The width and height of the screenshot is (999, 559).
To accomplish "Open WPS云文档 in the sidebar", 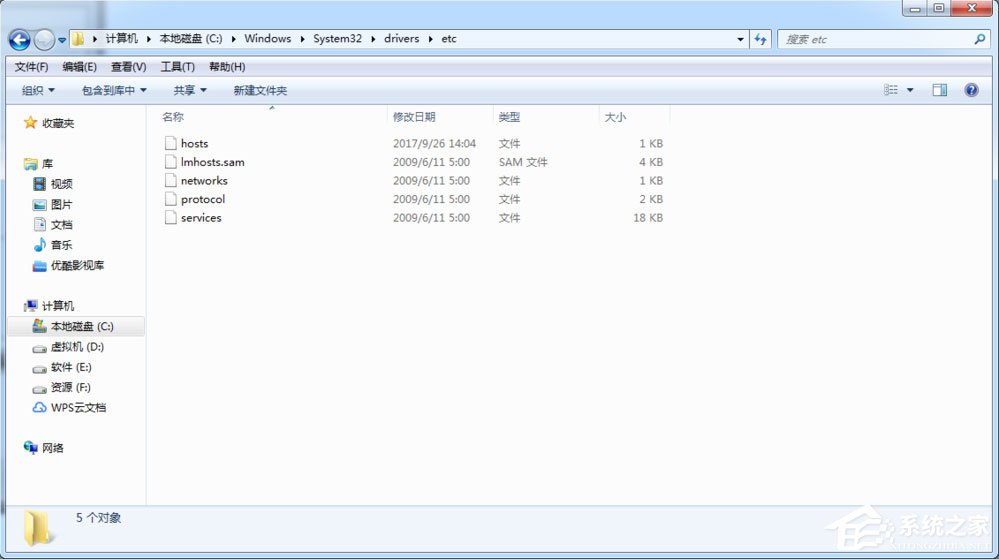I will pos(78,408).
